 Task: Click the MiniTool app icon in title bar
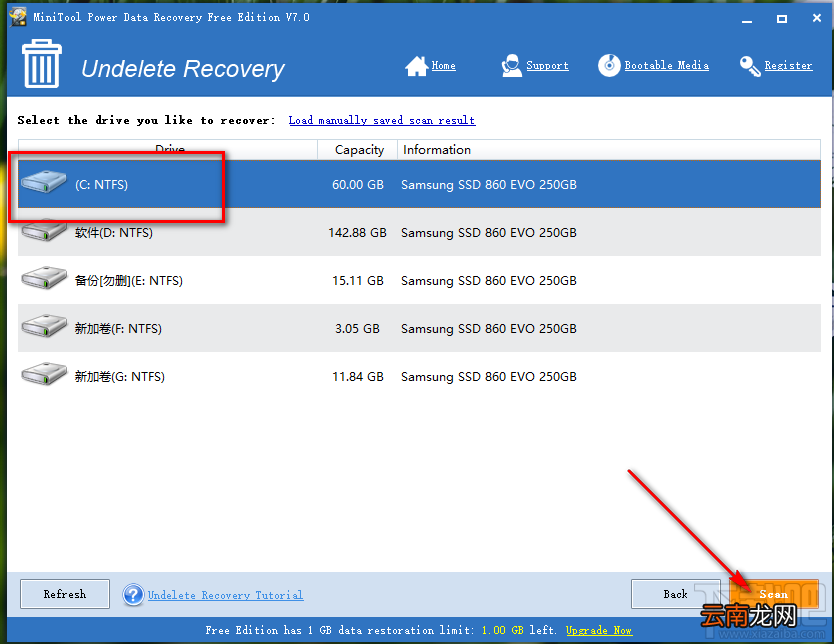coord(18,17)
